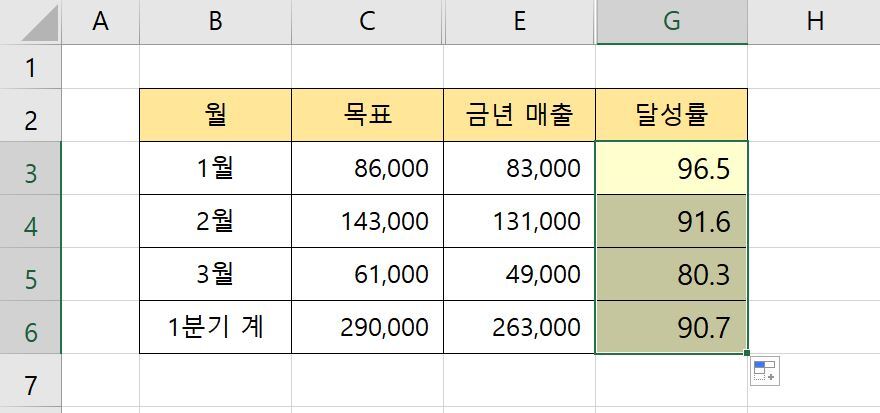The width and height of the screenshot is (880, 413).
Task: Select column G header
Action: pos(672,21)
